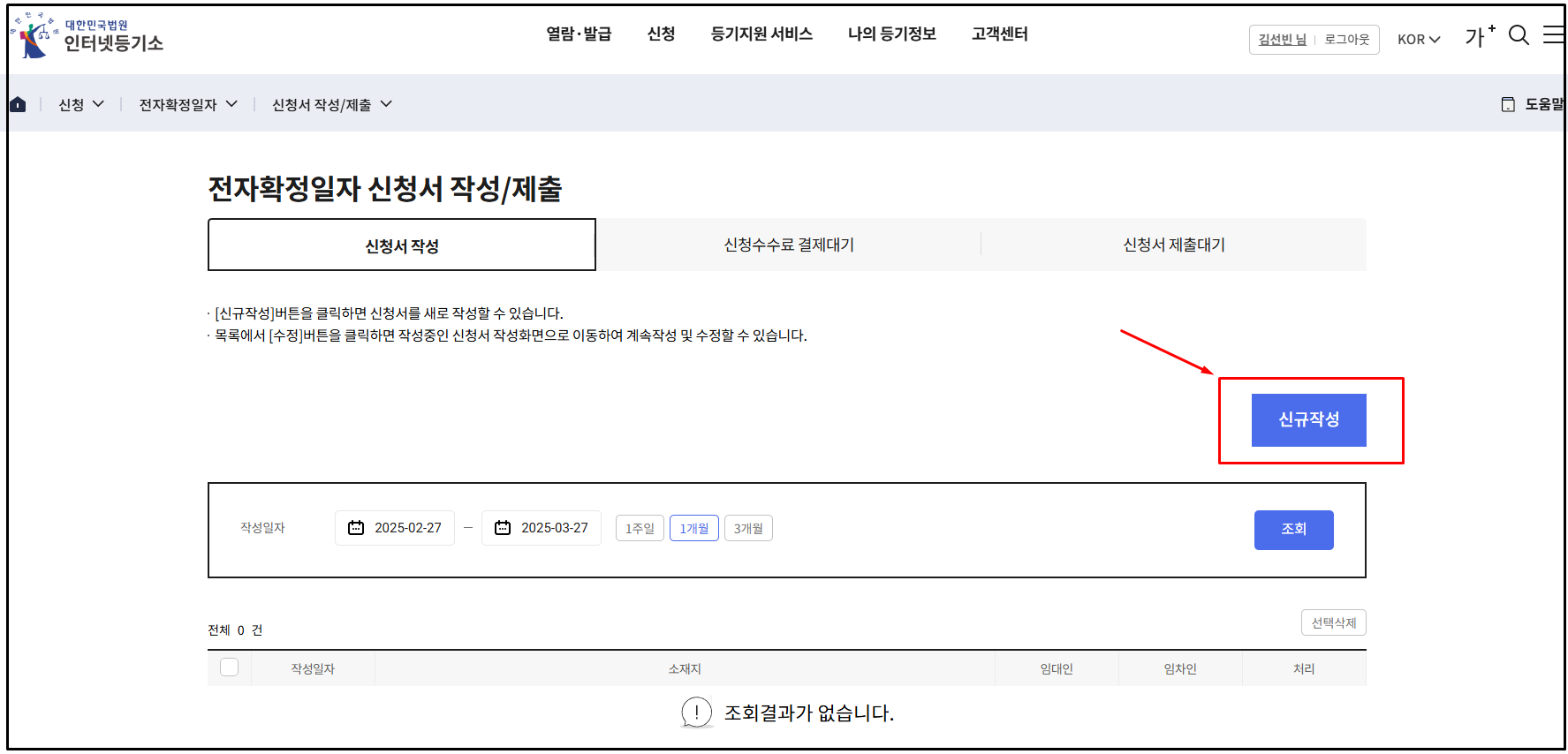Click the 신규작성 button
The height and width of the screenshot is (754, 1568).
[1309, 420]
